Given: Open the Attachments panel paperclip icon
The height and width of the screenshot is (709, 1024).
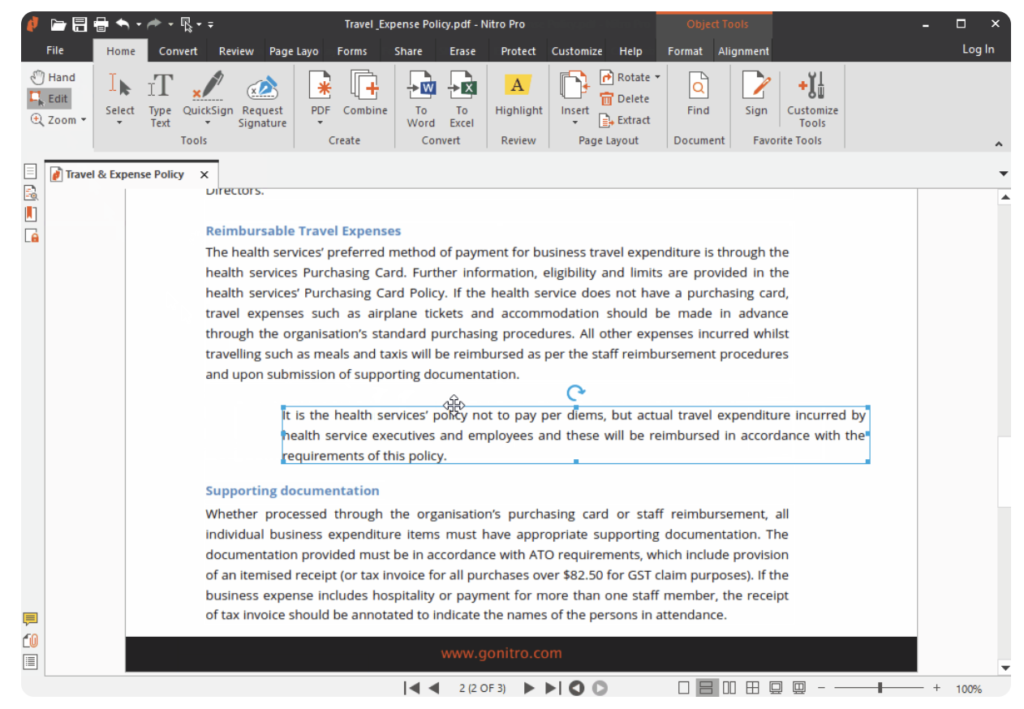Looking at the screenshot, I should pos(30,640).
